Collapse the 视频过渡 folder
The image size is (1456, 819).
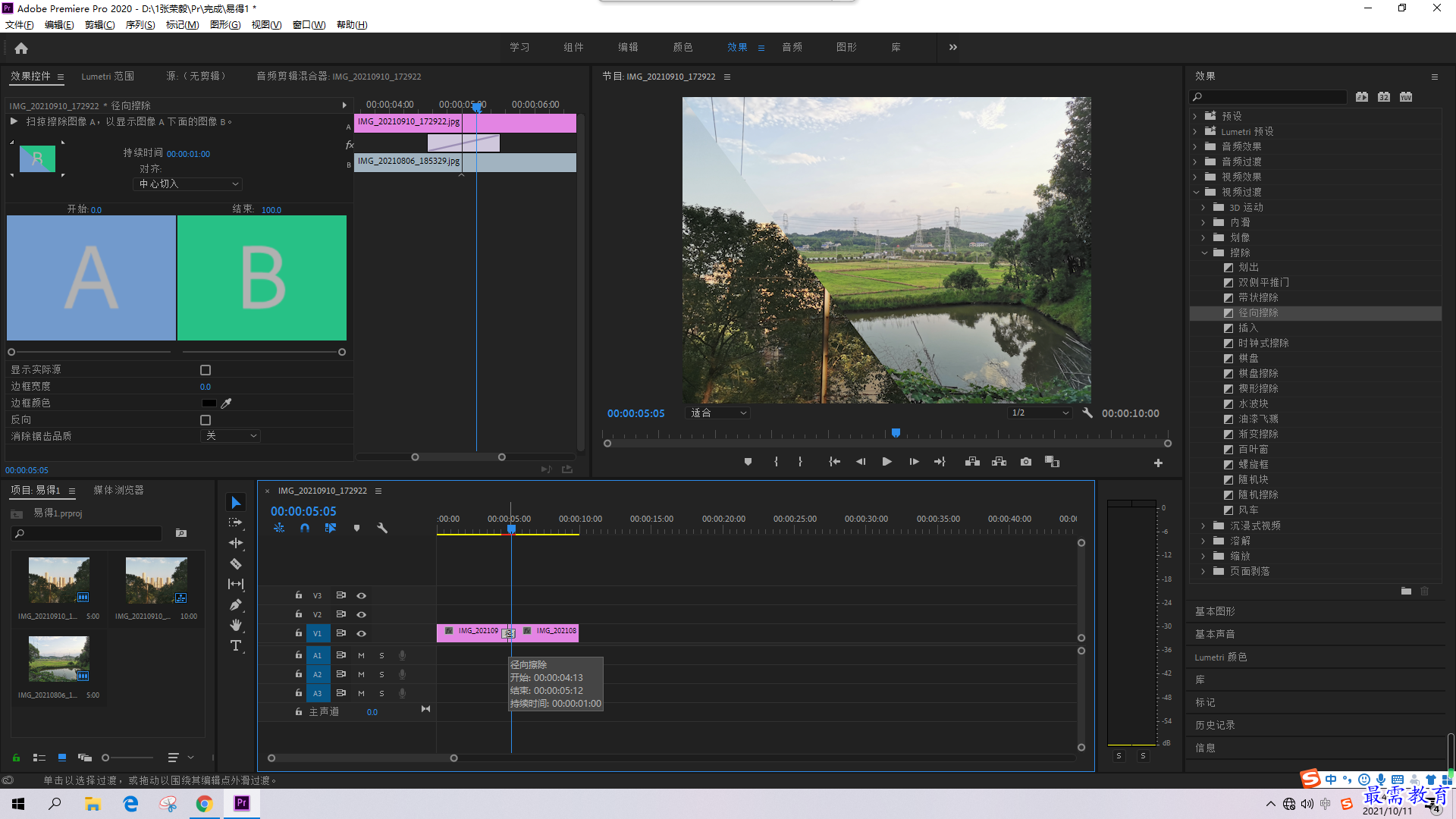coord(1196,192)
